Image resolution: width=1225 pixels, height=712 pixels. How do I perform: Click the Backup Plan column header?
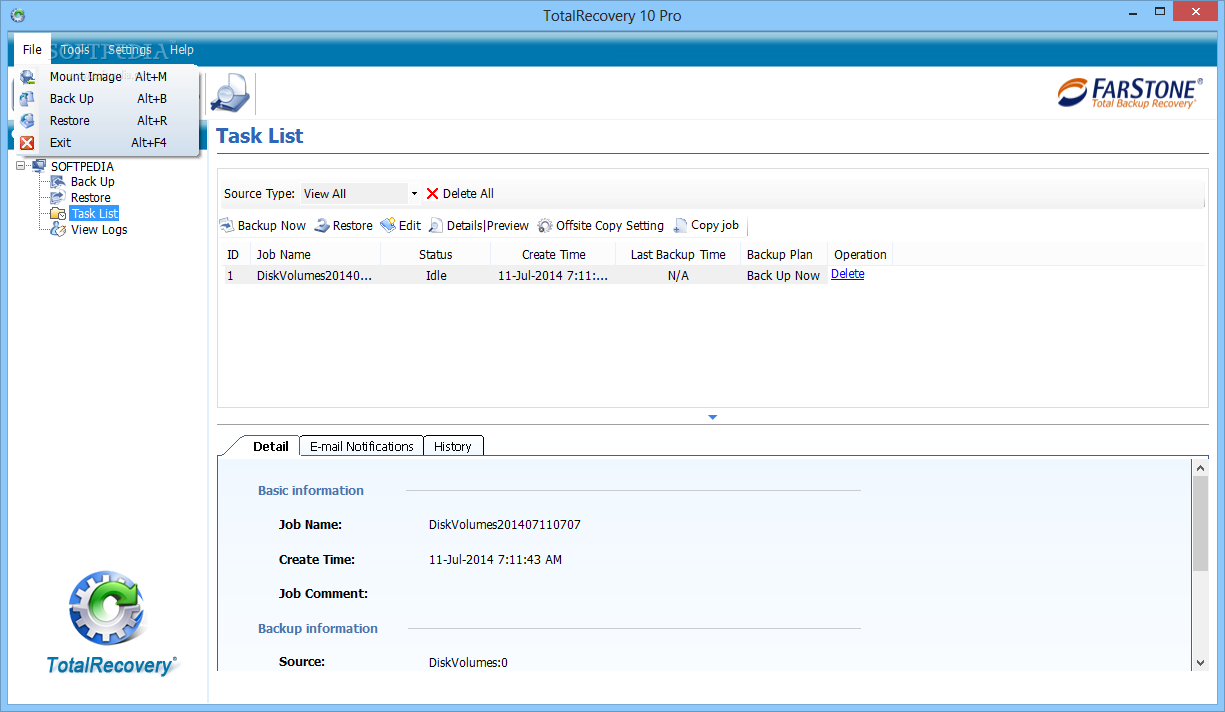(784, 255)
